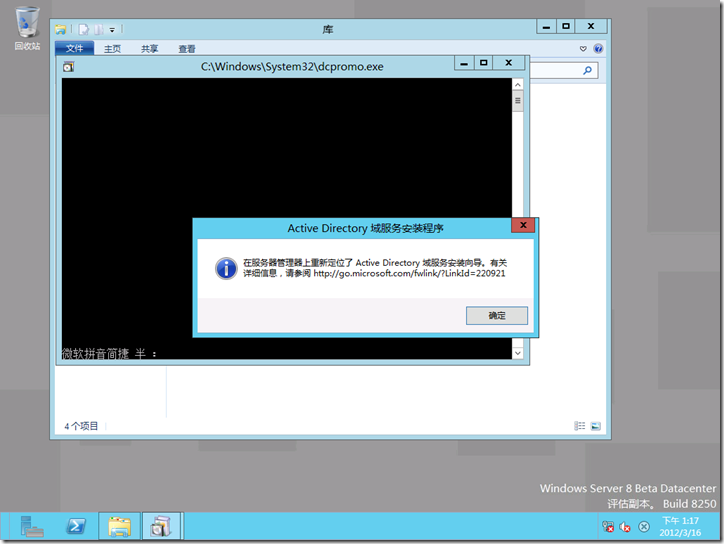The height and width of the screenshot is (544, 724).
Task: Close the dcpromo console window
Action: pyautogui.click(x=508, y=63)
